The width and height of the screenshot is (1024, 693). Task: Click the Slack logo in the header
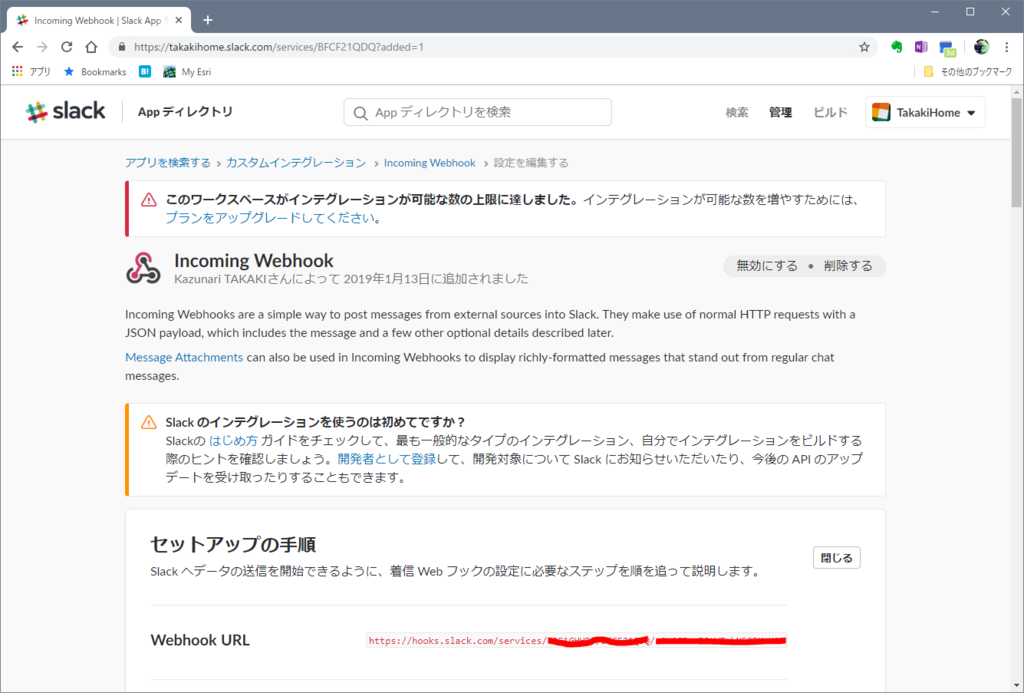pos(64,111)
